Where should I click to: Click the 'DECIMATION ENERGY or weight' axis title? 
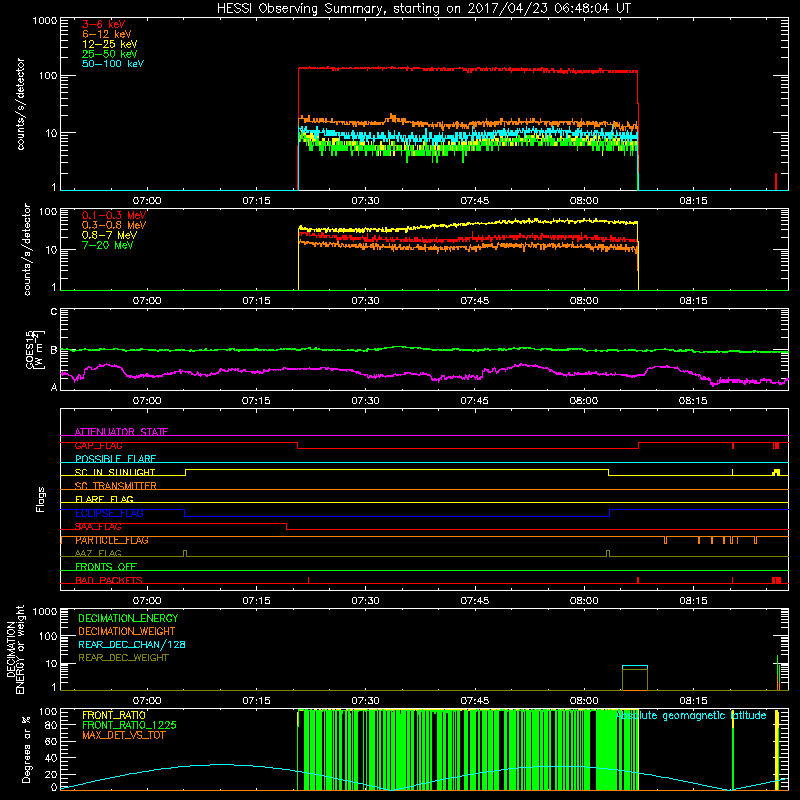coord(15,649)
